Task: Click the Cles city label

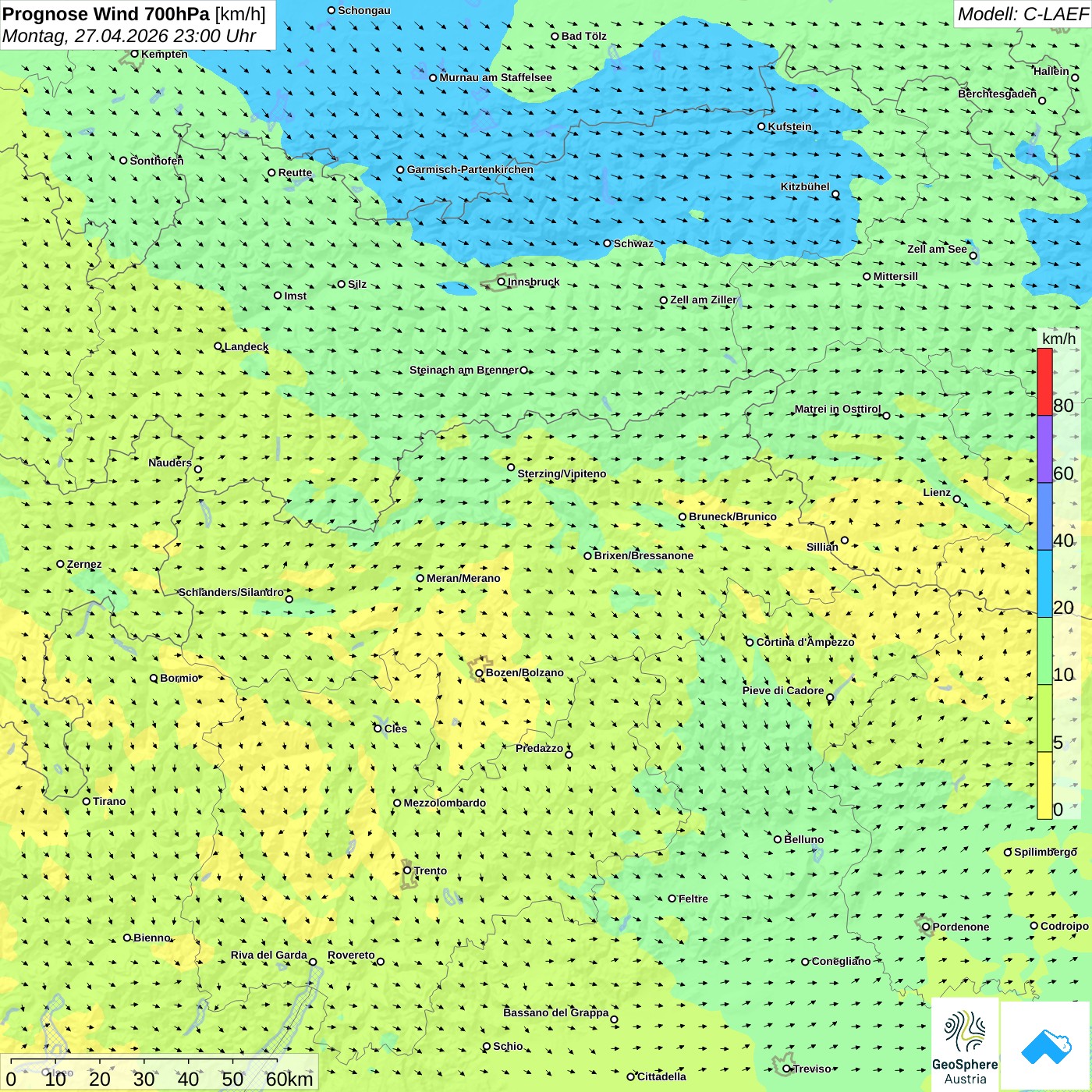Action: click(x=395, y=729)
